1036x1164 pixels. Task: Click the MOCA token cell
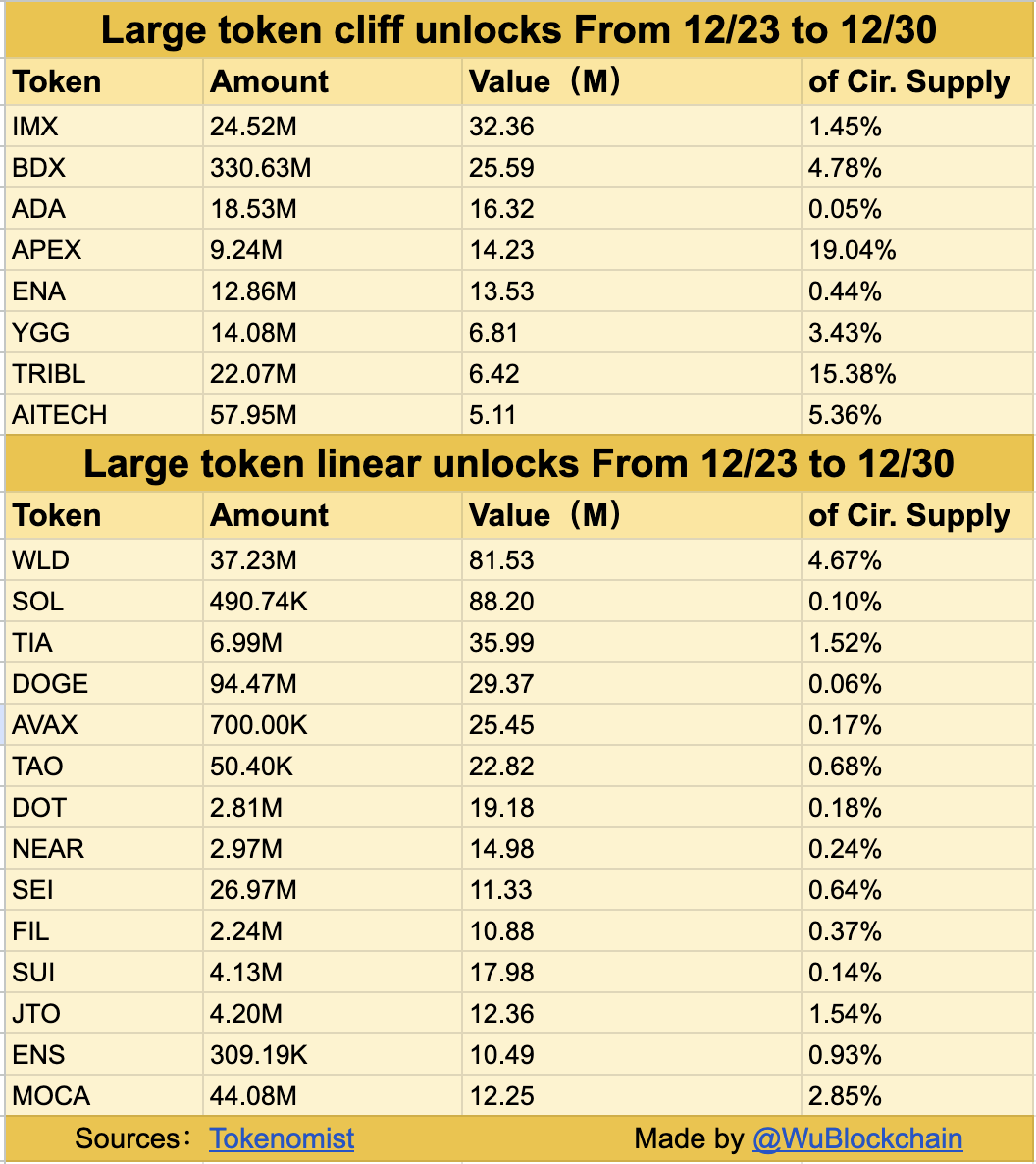[x=51, y=1096]
